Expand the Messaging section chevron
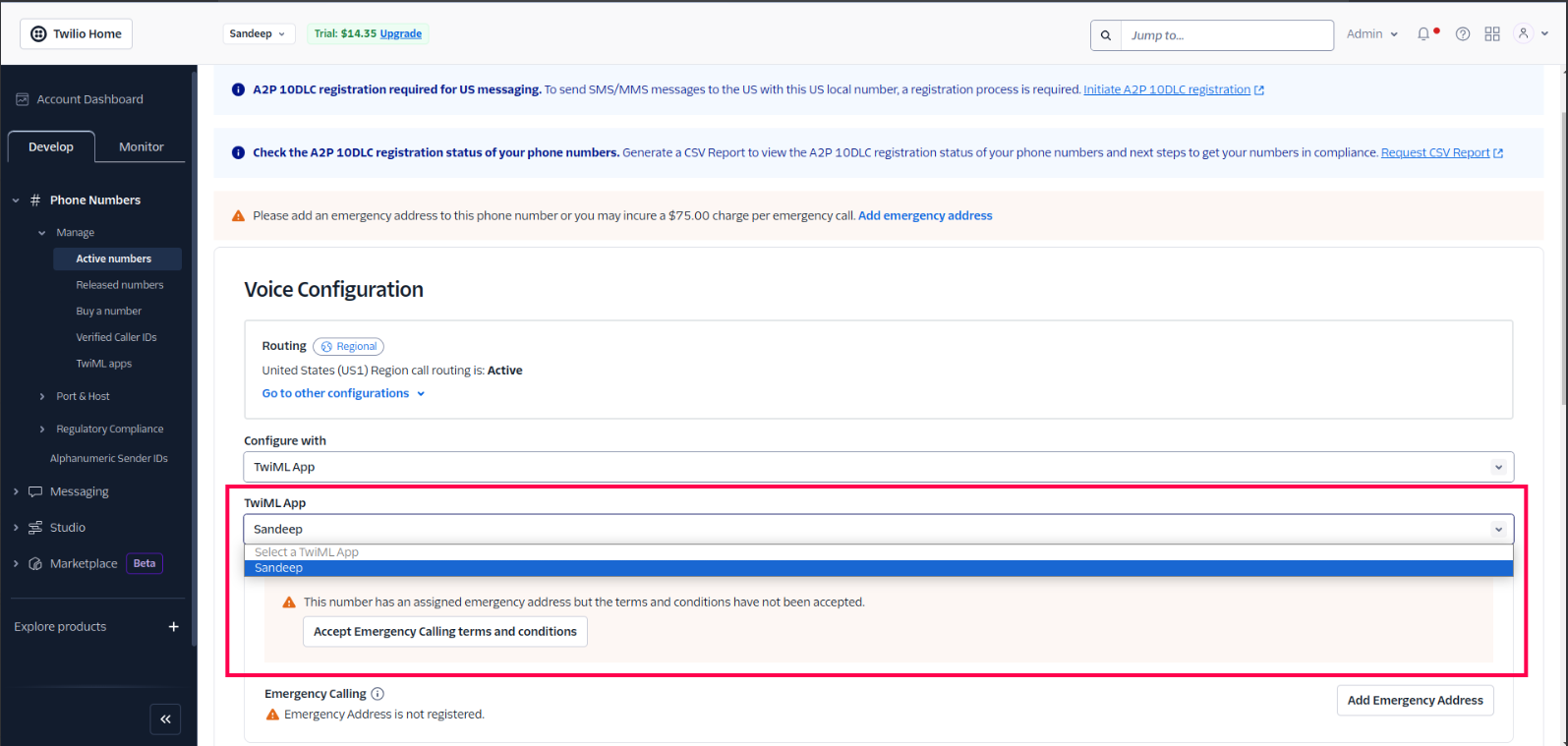The height and width of the screenshot is (746, 1568). point(16,491)
